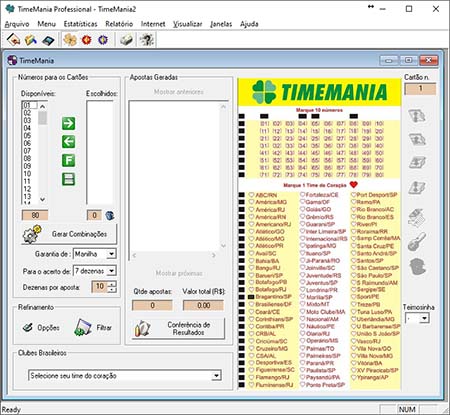Click the Qtde apostas value field
Image resolution: width=450 pixels, height=415 pixels.
pyautogui.click(x=152, y=305)
